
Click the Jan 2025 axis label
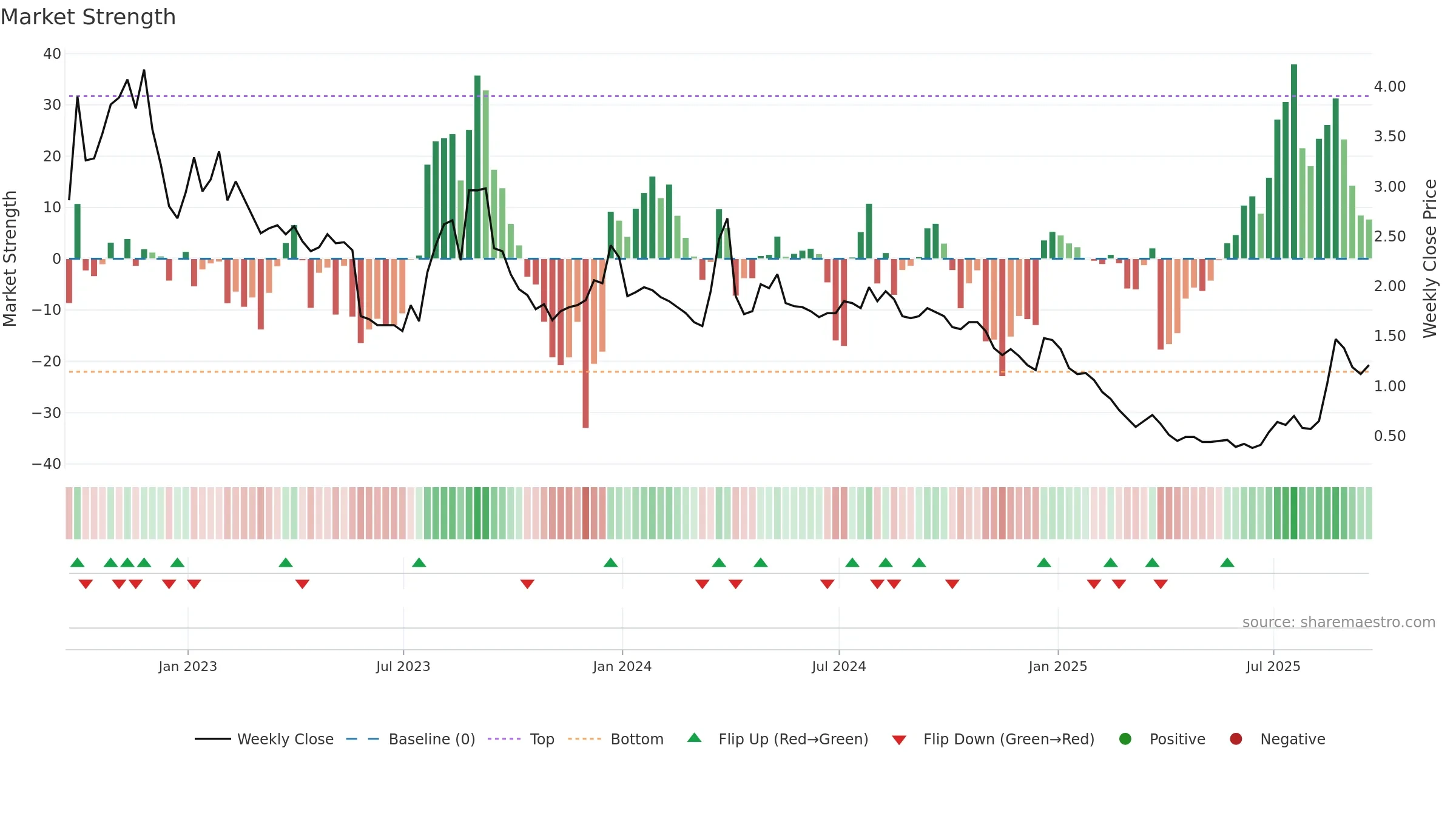1058,666
